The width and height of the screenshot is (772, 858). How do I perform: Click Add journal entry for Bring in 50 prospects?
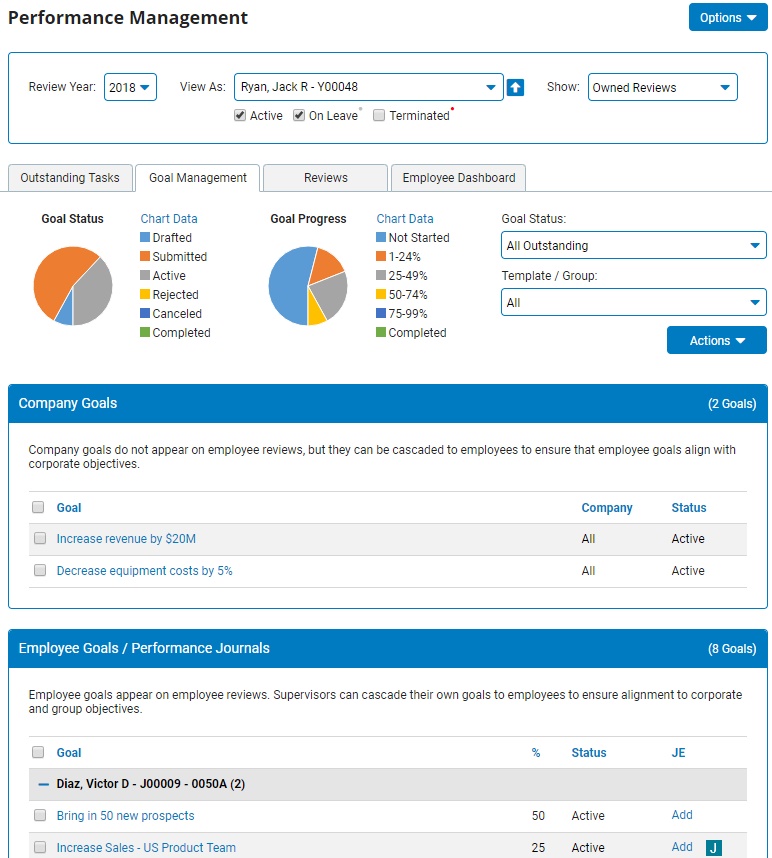(682, 815)
